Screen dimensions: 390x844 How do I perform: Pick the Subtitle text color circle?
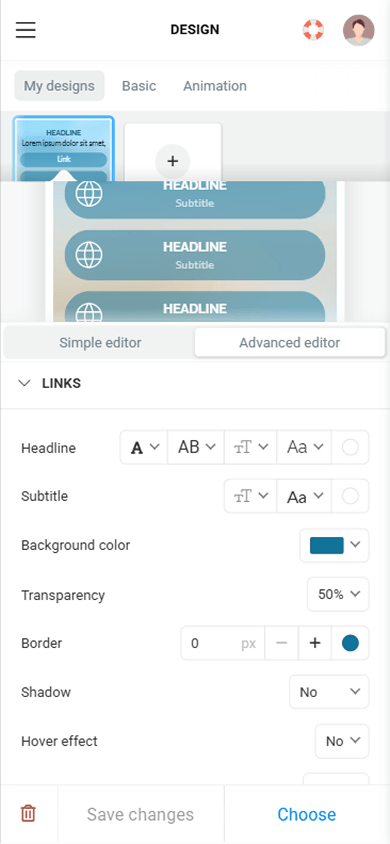tap(350, 496)
